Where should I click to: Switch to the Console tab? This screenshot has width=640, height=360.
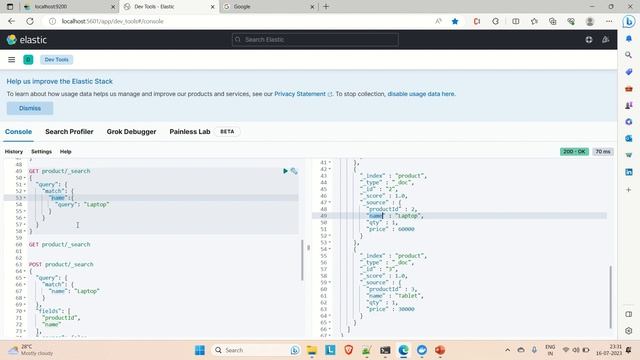(18, 132)
